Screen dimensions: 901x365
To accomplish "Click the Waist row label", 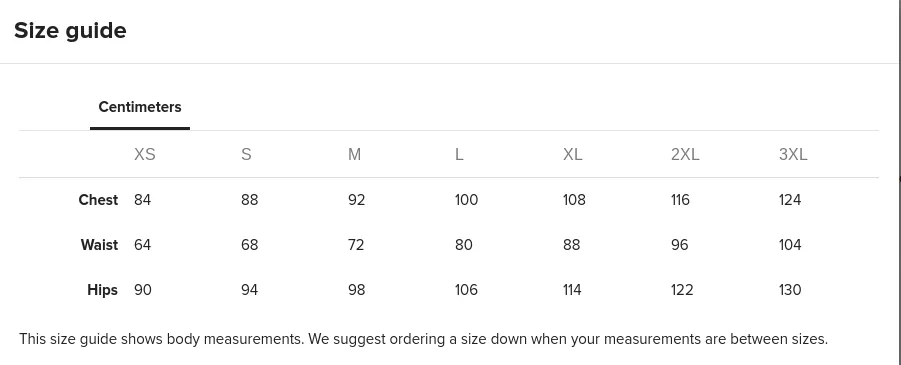I will click(99, 245).
